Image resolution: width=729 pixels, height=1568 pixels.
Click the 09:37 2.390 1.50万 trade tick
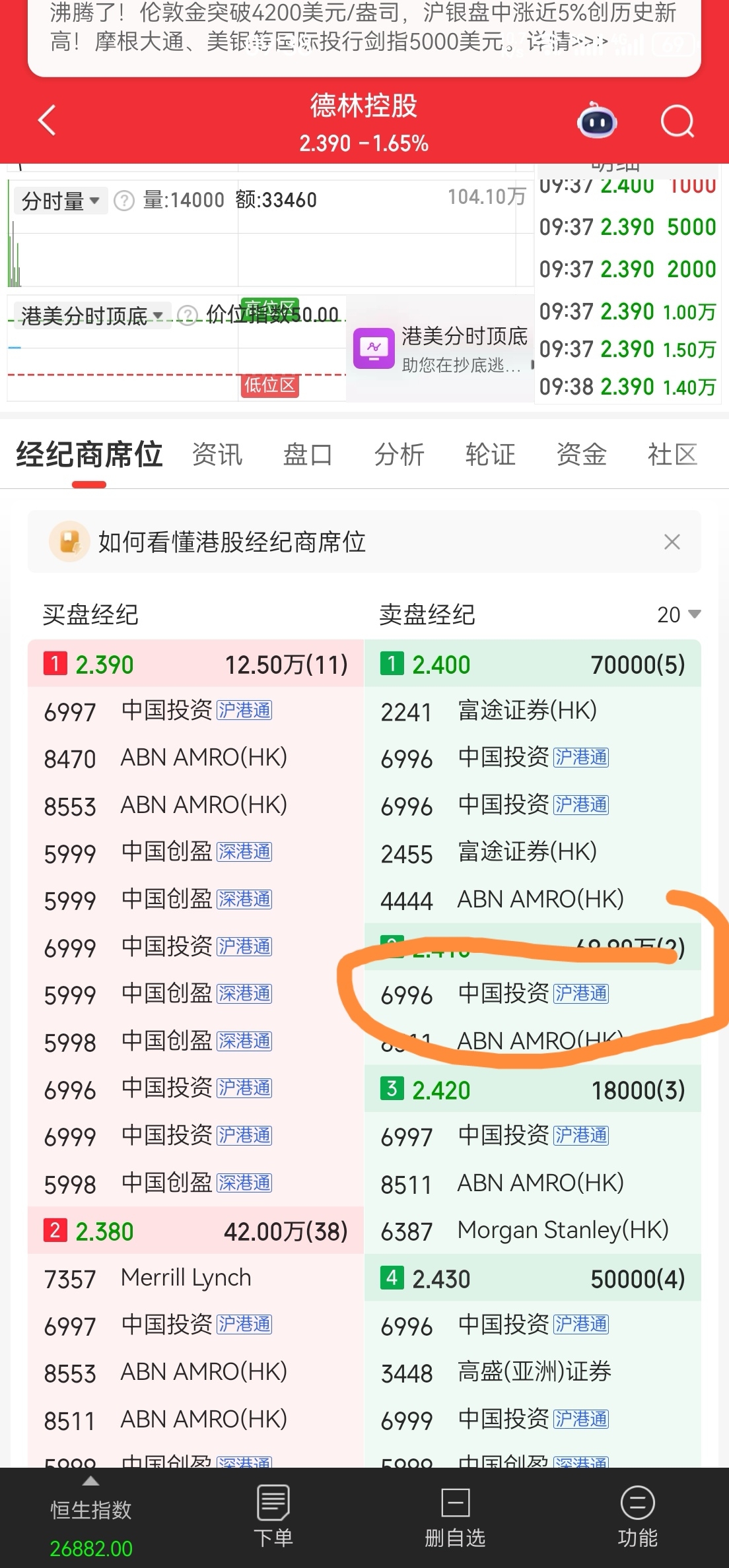pyautogui.click(x=627, y=349)
